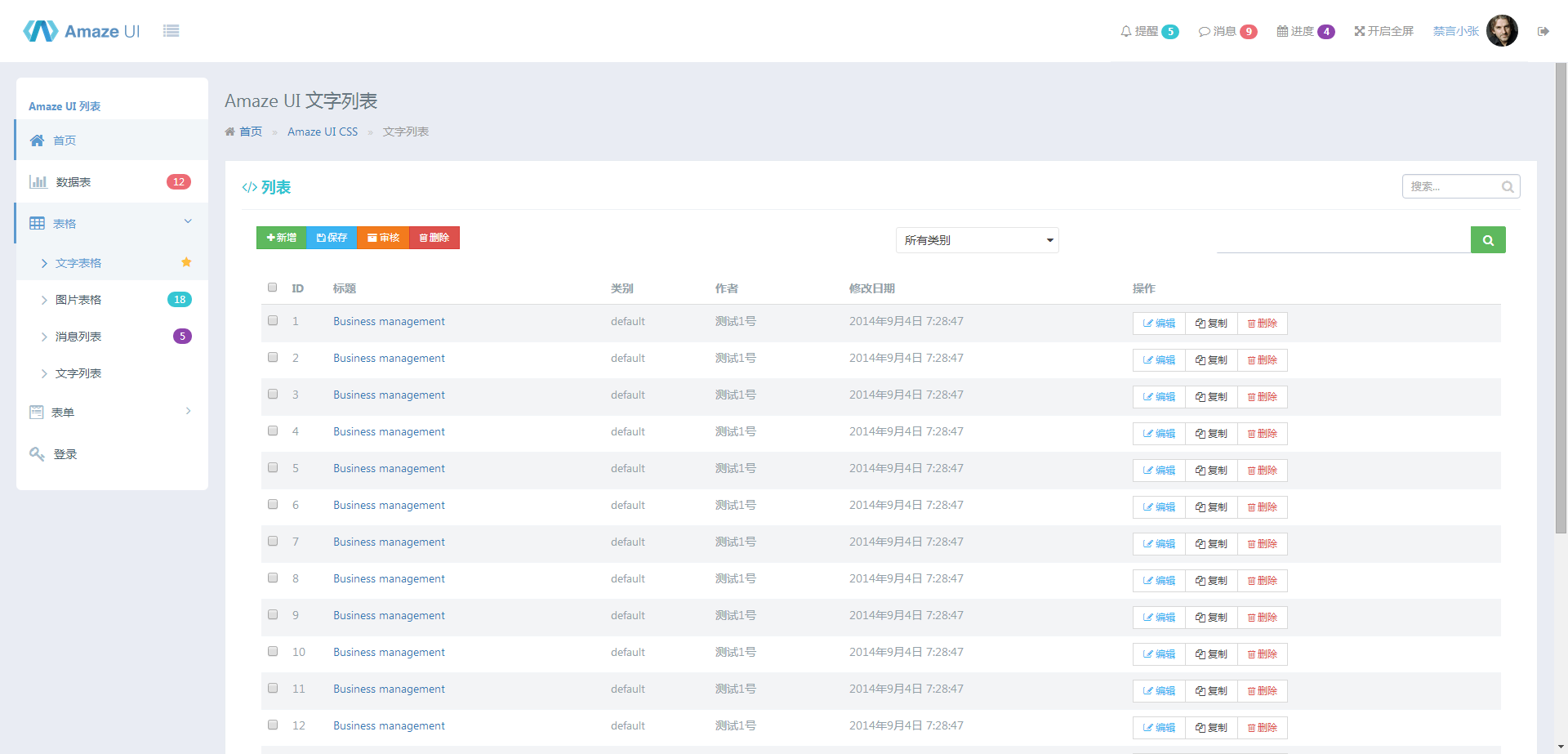
Task: Open the bell reminders notification icon
Action: click(x=1126, y=31)
